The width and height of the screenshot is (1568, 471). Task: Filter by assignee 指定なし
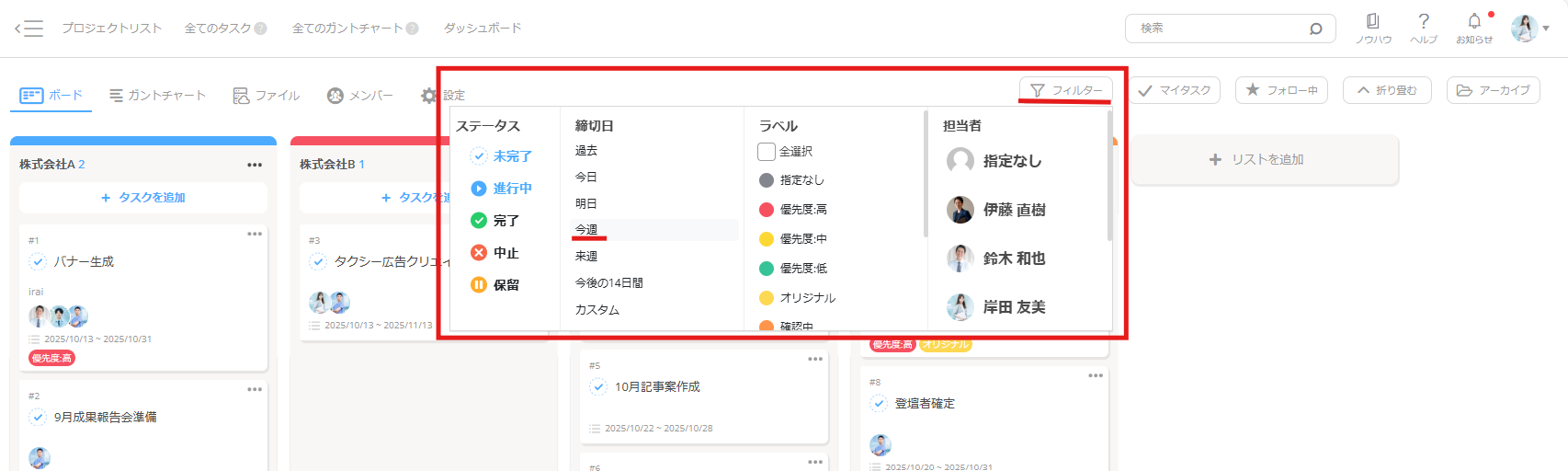(x=994, y=161)
